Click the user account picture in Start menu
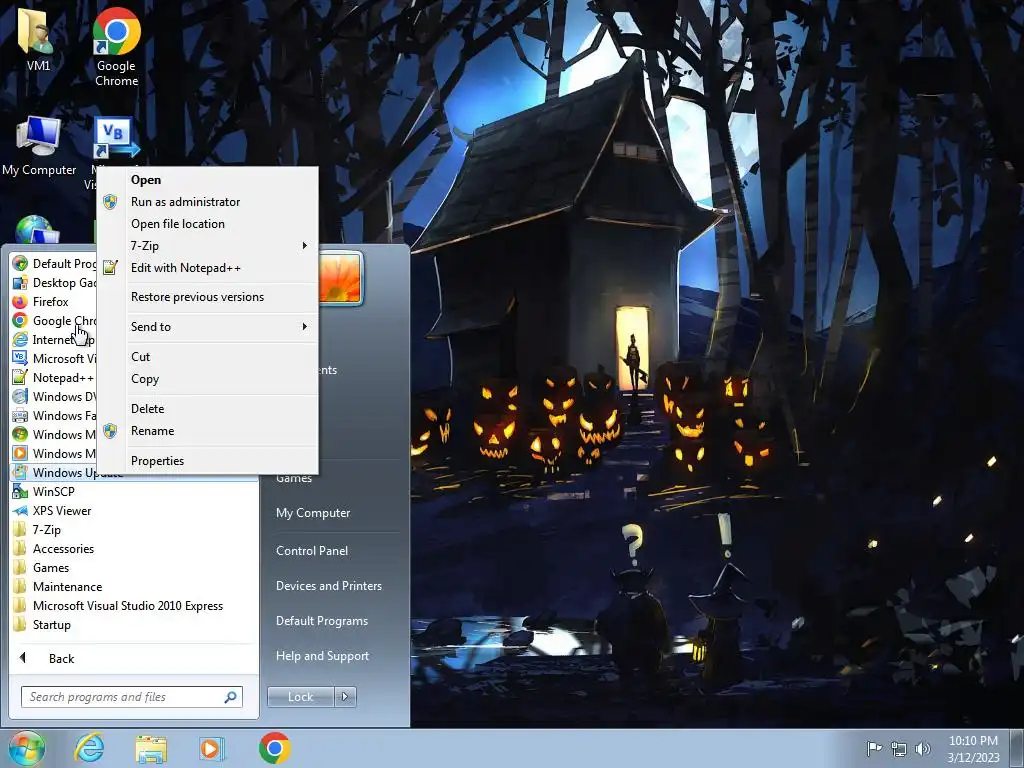This screenshot has height=768, width=1024. coord(340,278)
